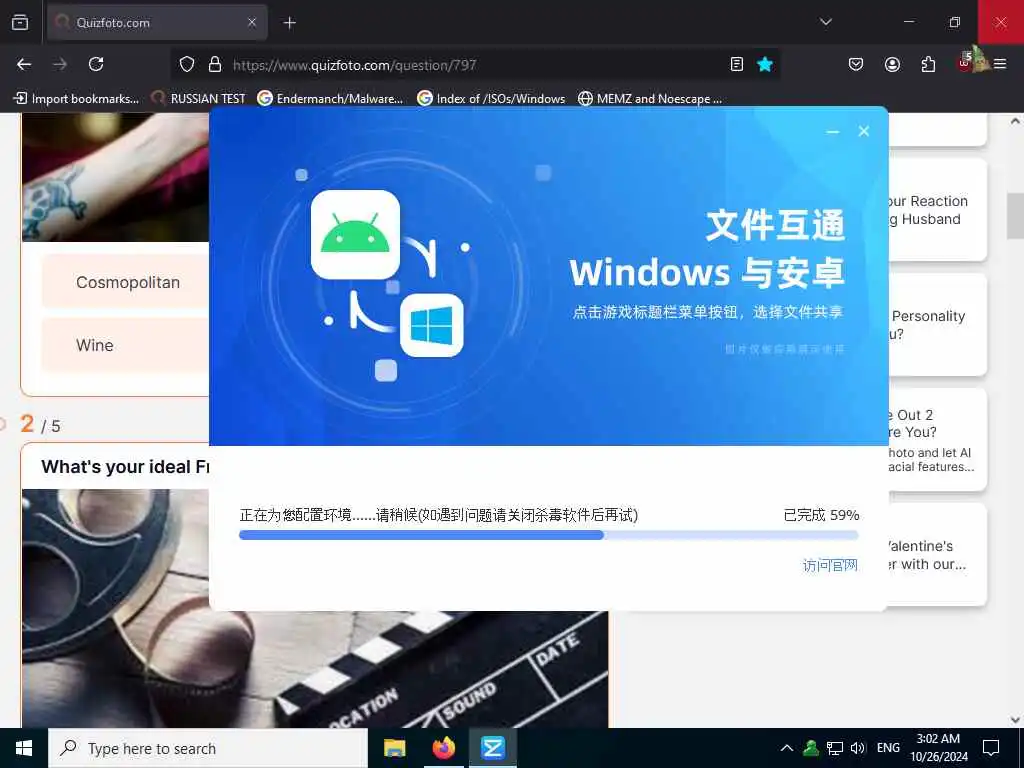
Task: Open the Firefox hamburger menu
Action: [1000, 64]
